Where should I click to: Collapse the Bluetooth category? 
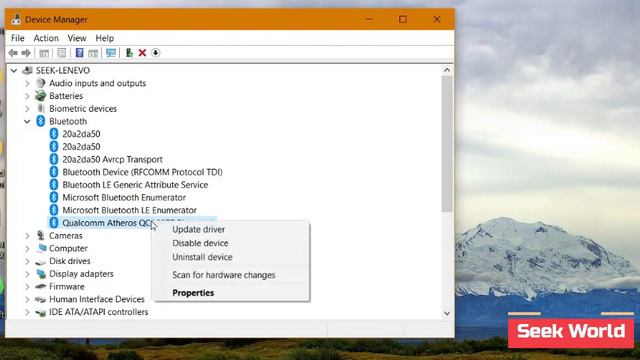pyautogui.click(x=27, y=121)
